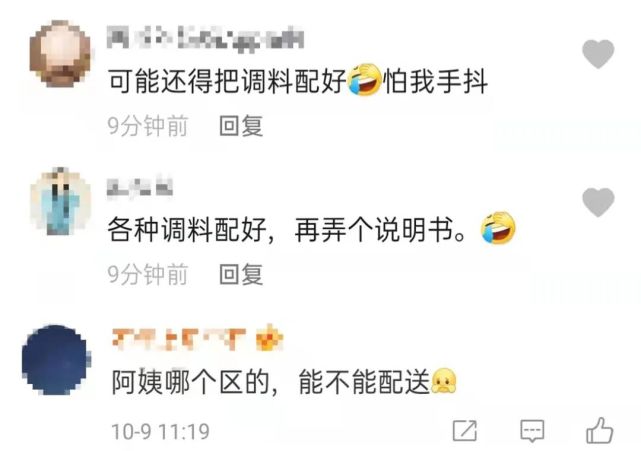Like the first comment with heart icon

click(598, 54)
